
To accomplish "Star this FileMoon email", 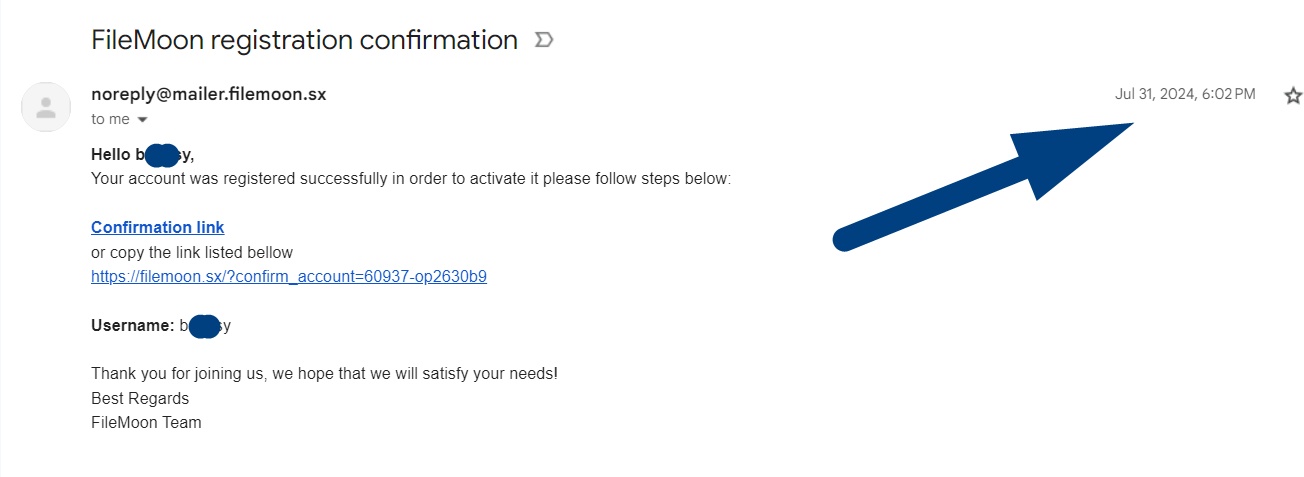I will coord(1293,96).
